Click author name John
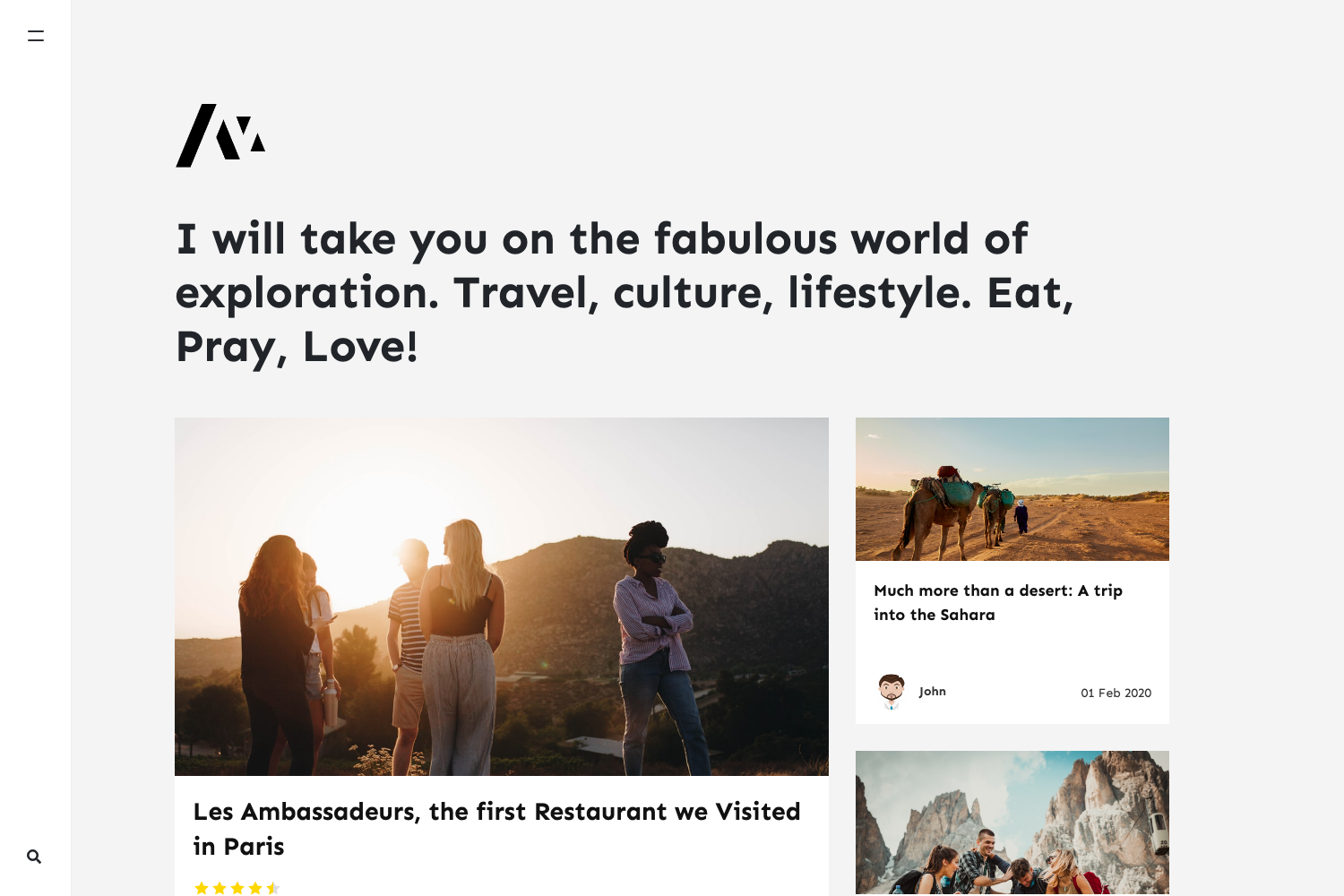Viewport: 1344px width, 896px height. click(x=933, y=692)
